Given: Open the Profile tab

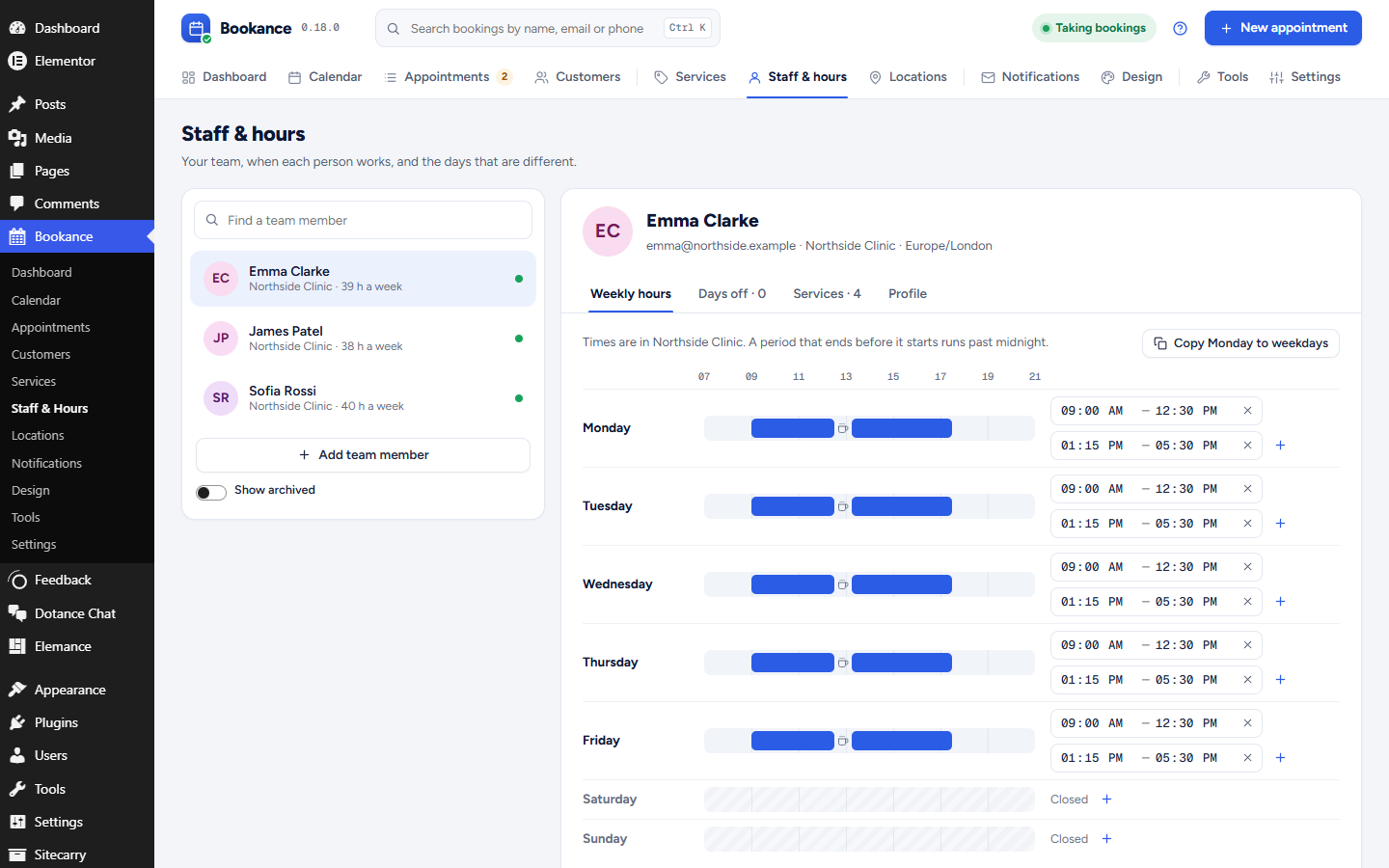Looking at the screenshot, I should 908,294.
